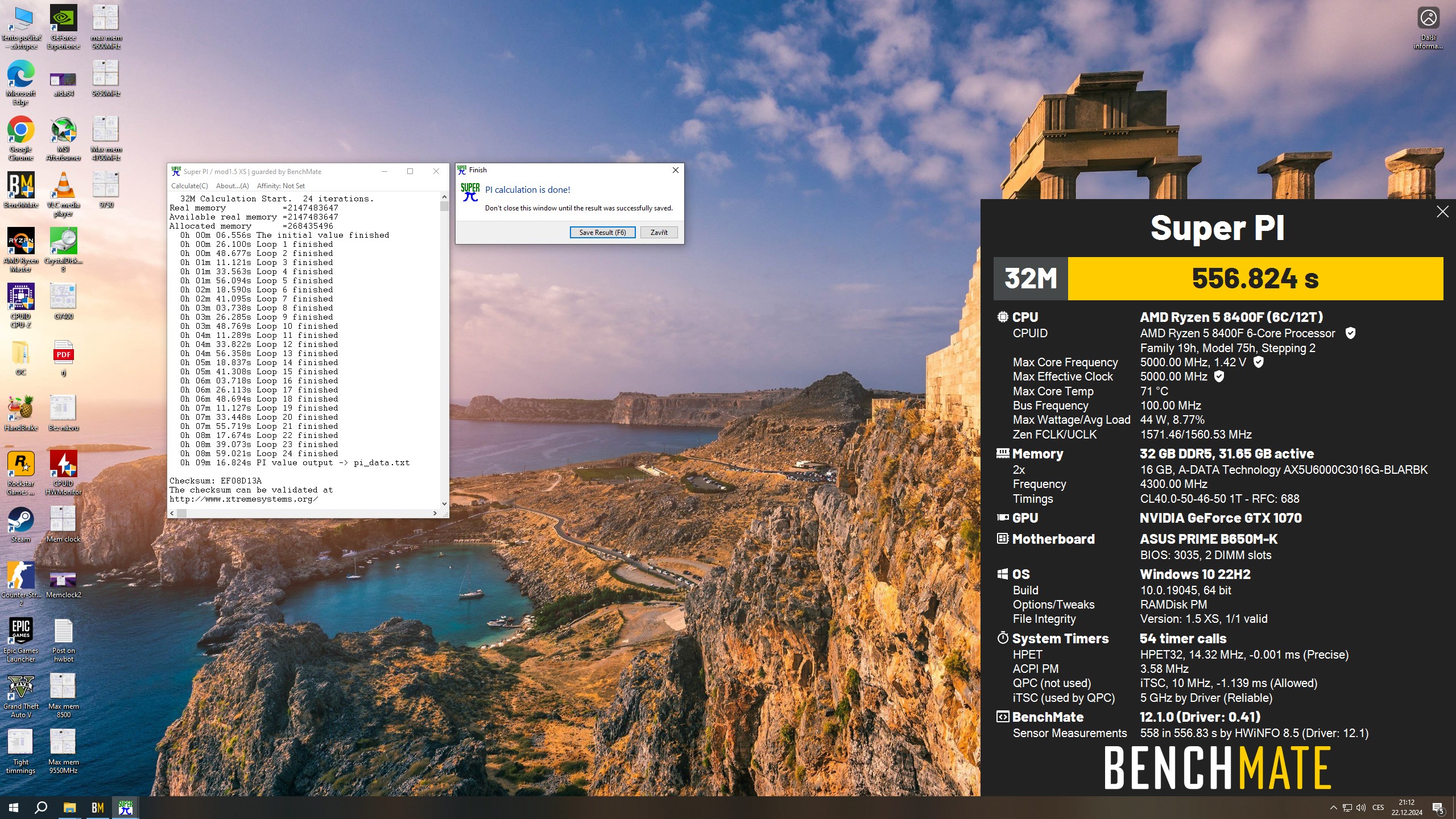The height and width of the screenshot is (819, 1456).
Task: Click verified shield next to CPUID name
Action: click(x=1350, y=333)
